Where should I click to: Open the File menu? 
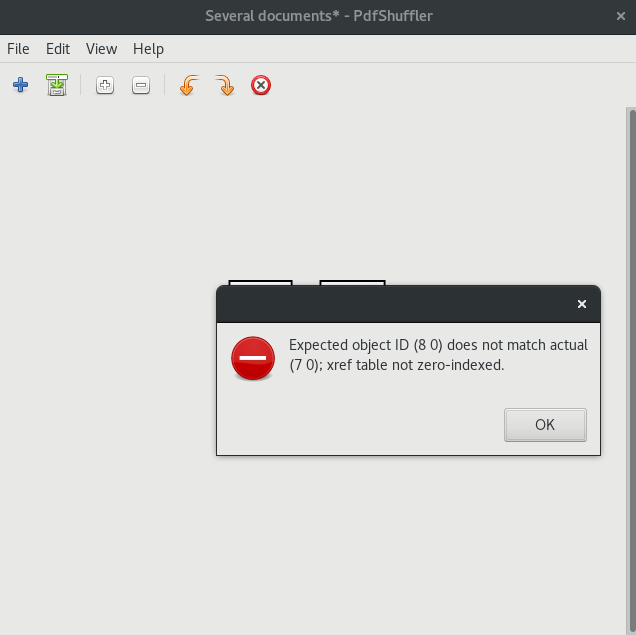pos(18,49)
